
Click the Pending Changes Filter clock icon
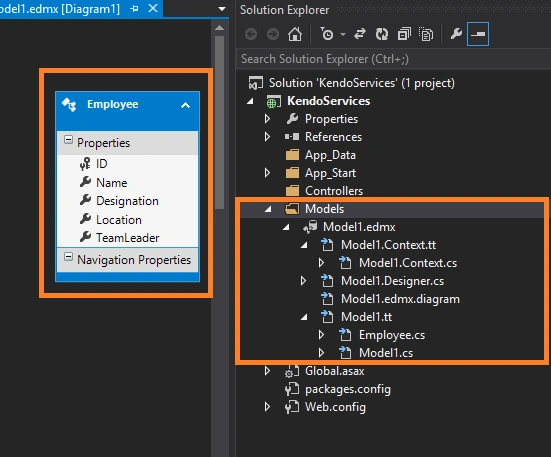[x=328, y=34]
